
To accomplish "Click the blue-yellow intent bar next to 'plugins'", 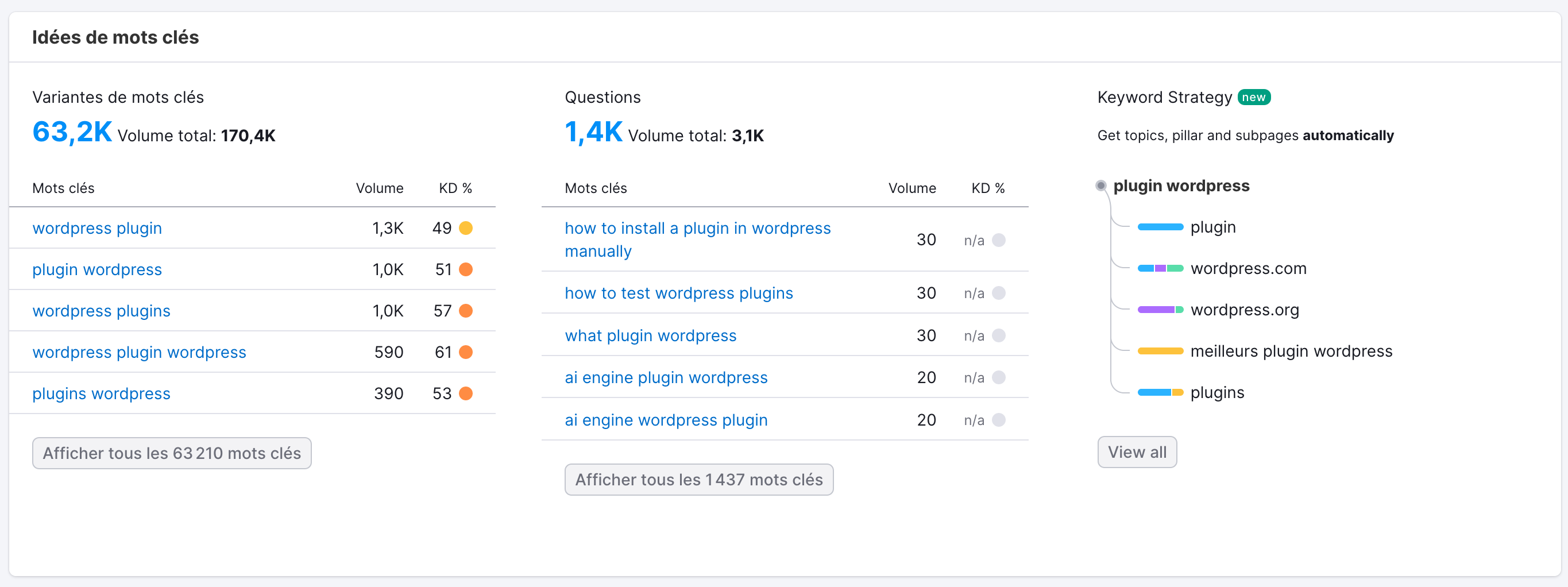I will (1160, 393).
